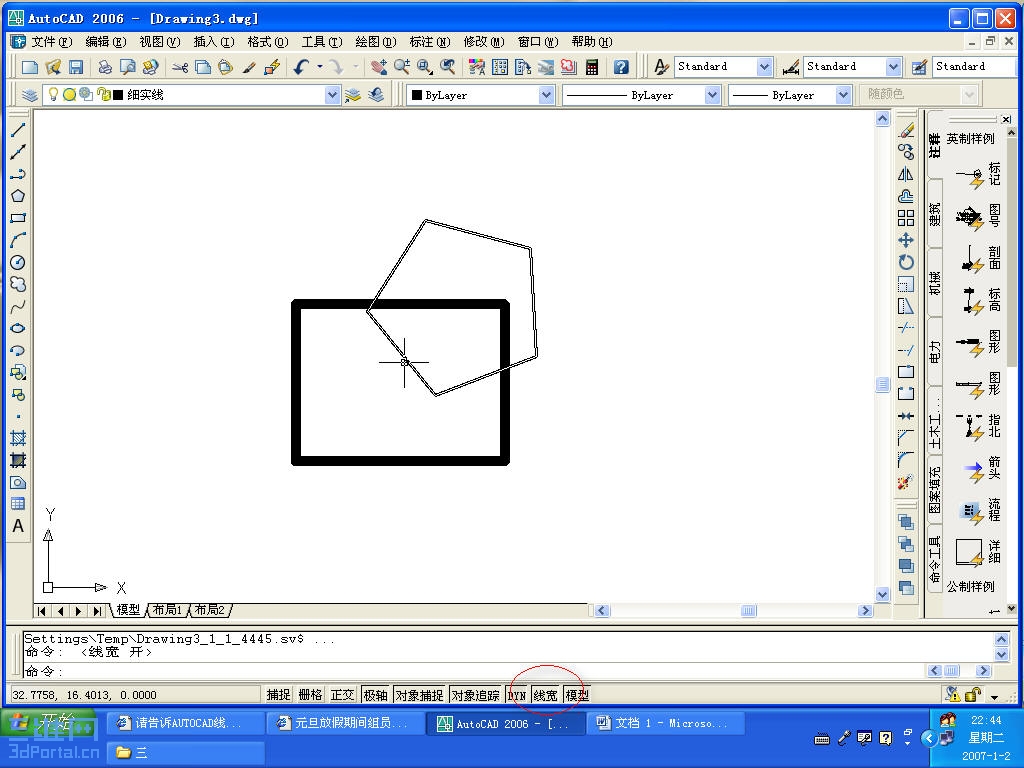1024x768 pixels.
Task: Click the drawing area vertical scrollbar thumb
Action: pyautogui.click(x=882, y=385)
